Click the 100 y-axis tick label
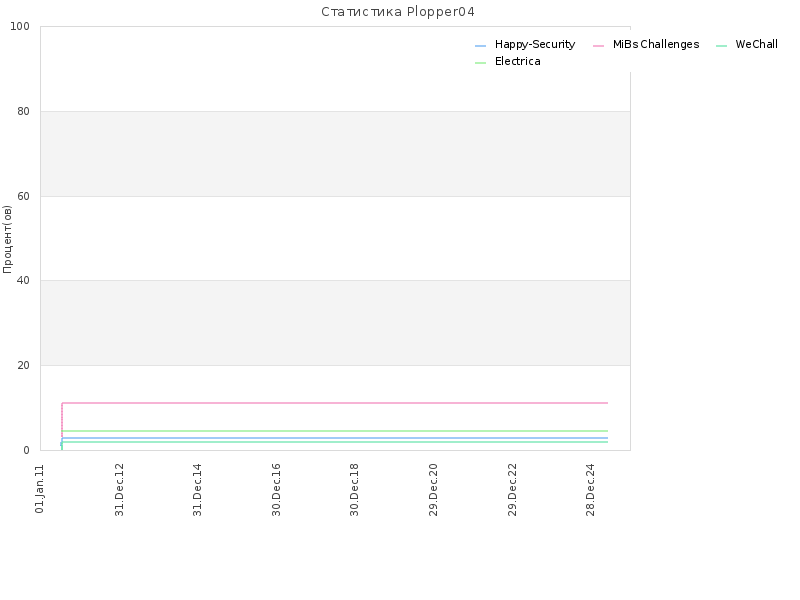Viewport: 800px width, 600px height. (20, 27)
